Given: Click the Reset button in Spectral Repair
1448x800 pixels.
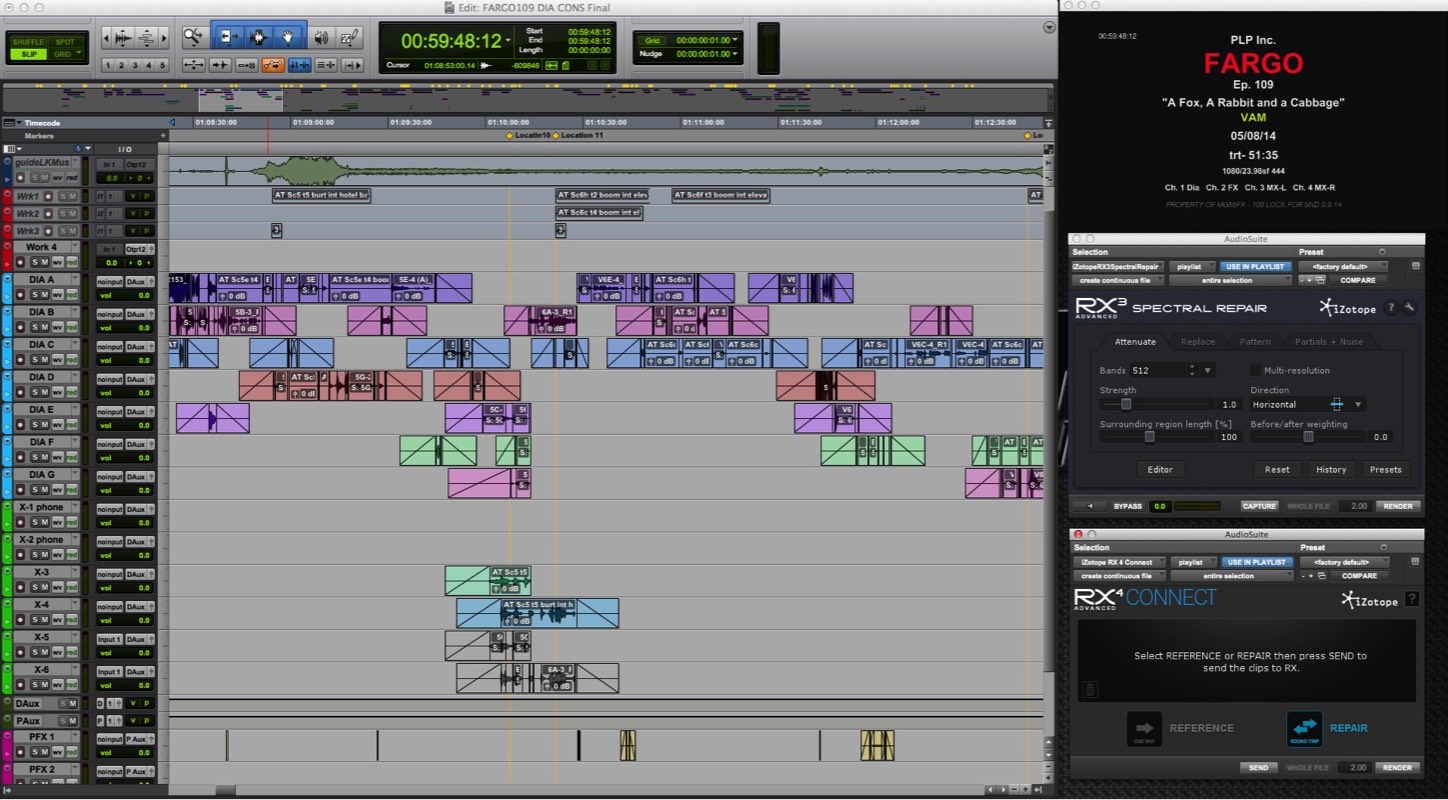Looking at the screenshot, I should pyautogui.click(x=1277, y=469).
